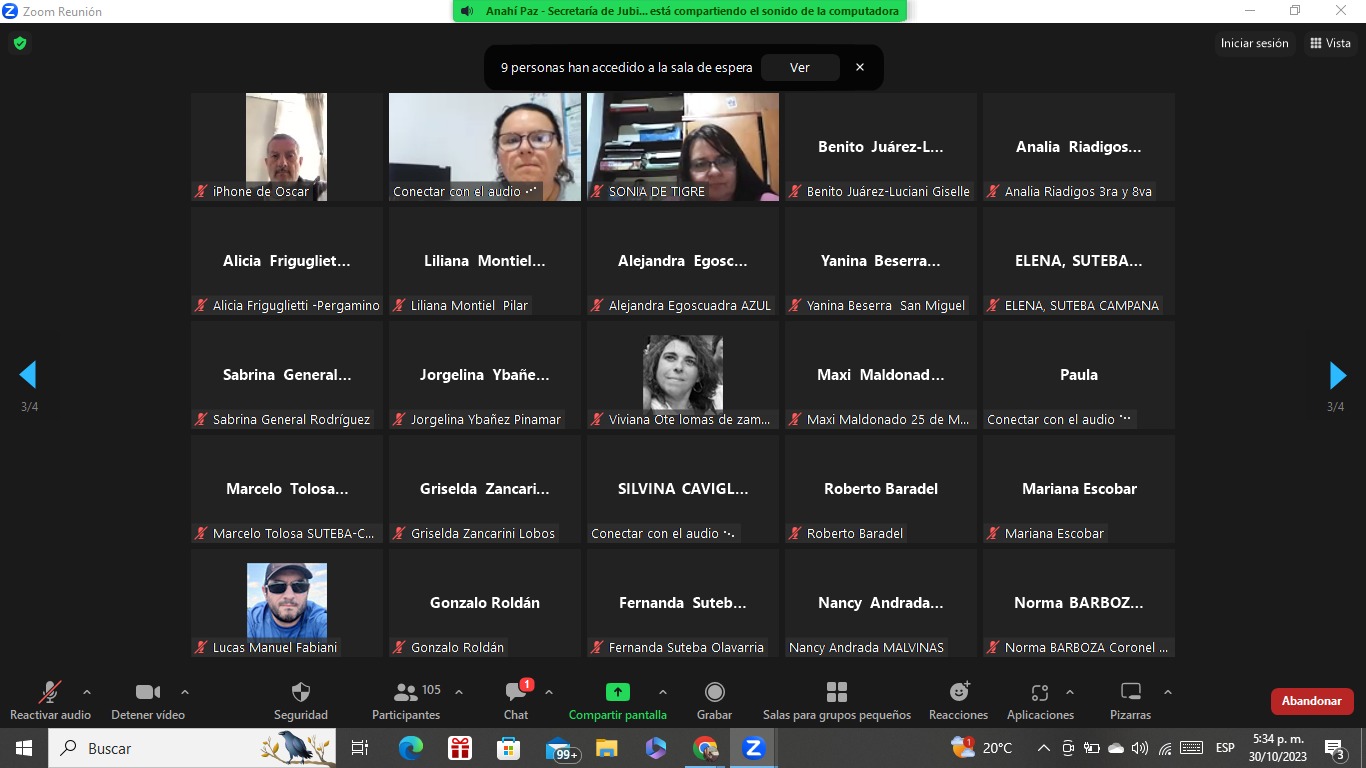This screenshot has width=1366, height=768.
Task: Dismiss the waiting room notification
Action: point(859,67)
